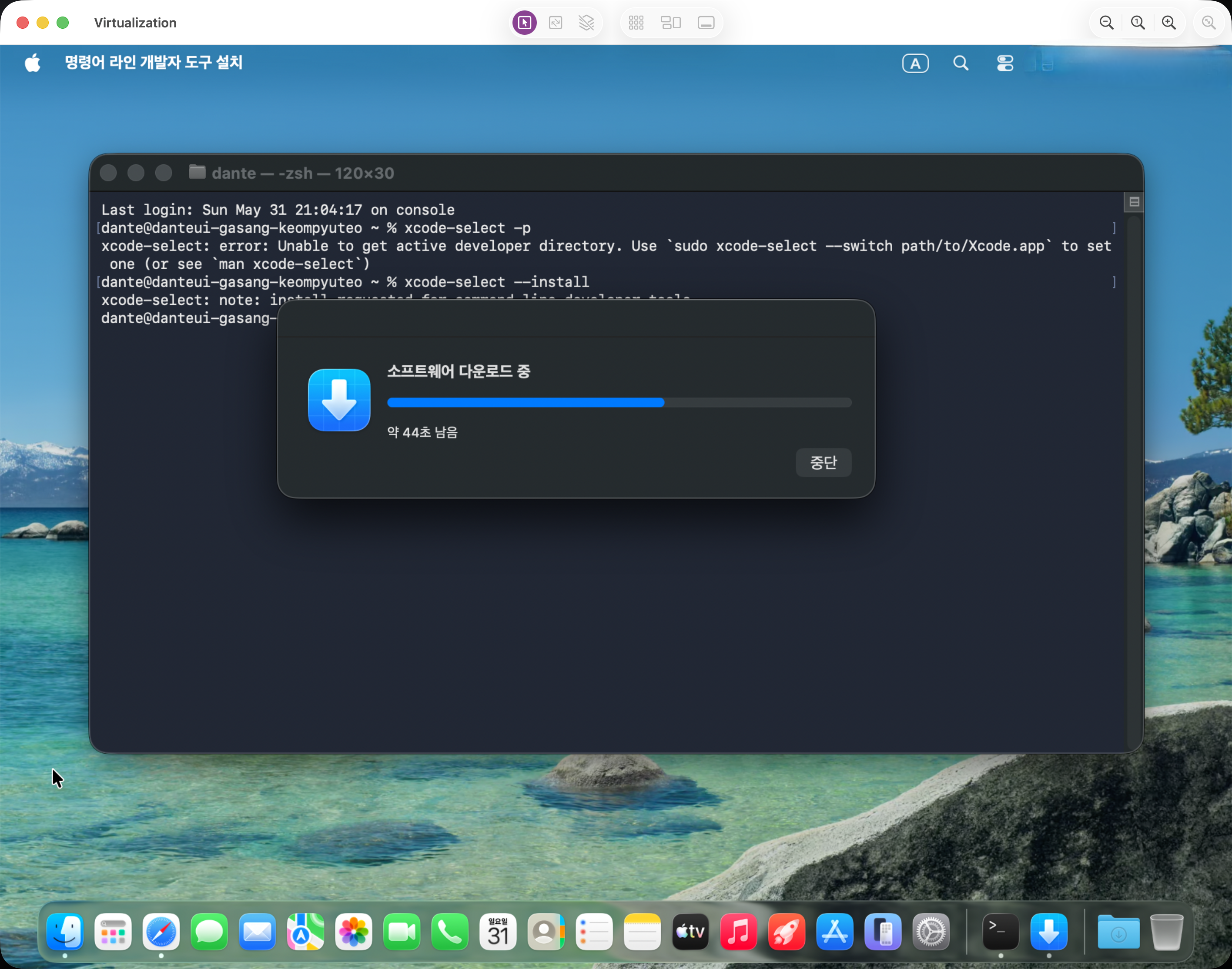Open Maps from the Dock
The height and width of the screenshot is (969, 1232).
(305, 932)
